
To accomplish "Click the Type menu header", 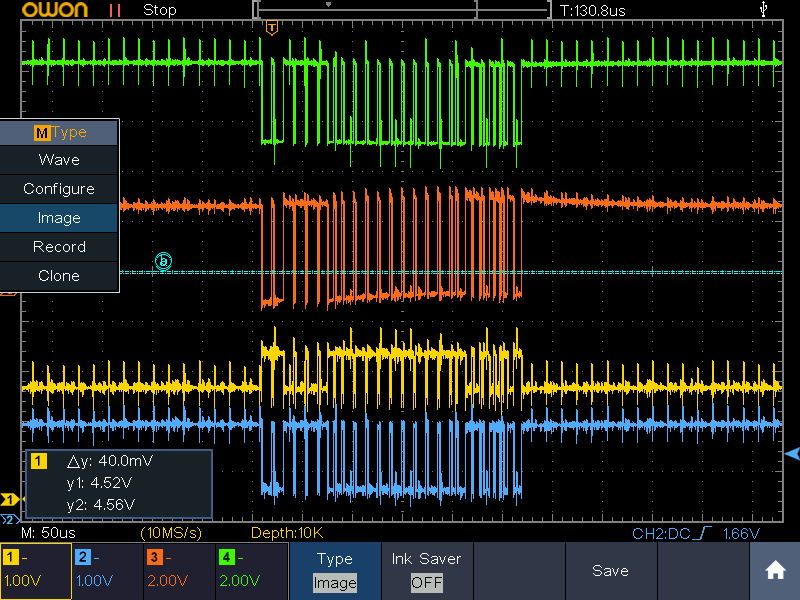I will click(x=59, y=133).
